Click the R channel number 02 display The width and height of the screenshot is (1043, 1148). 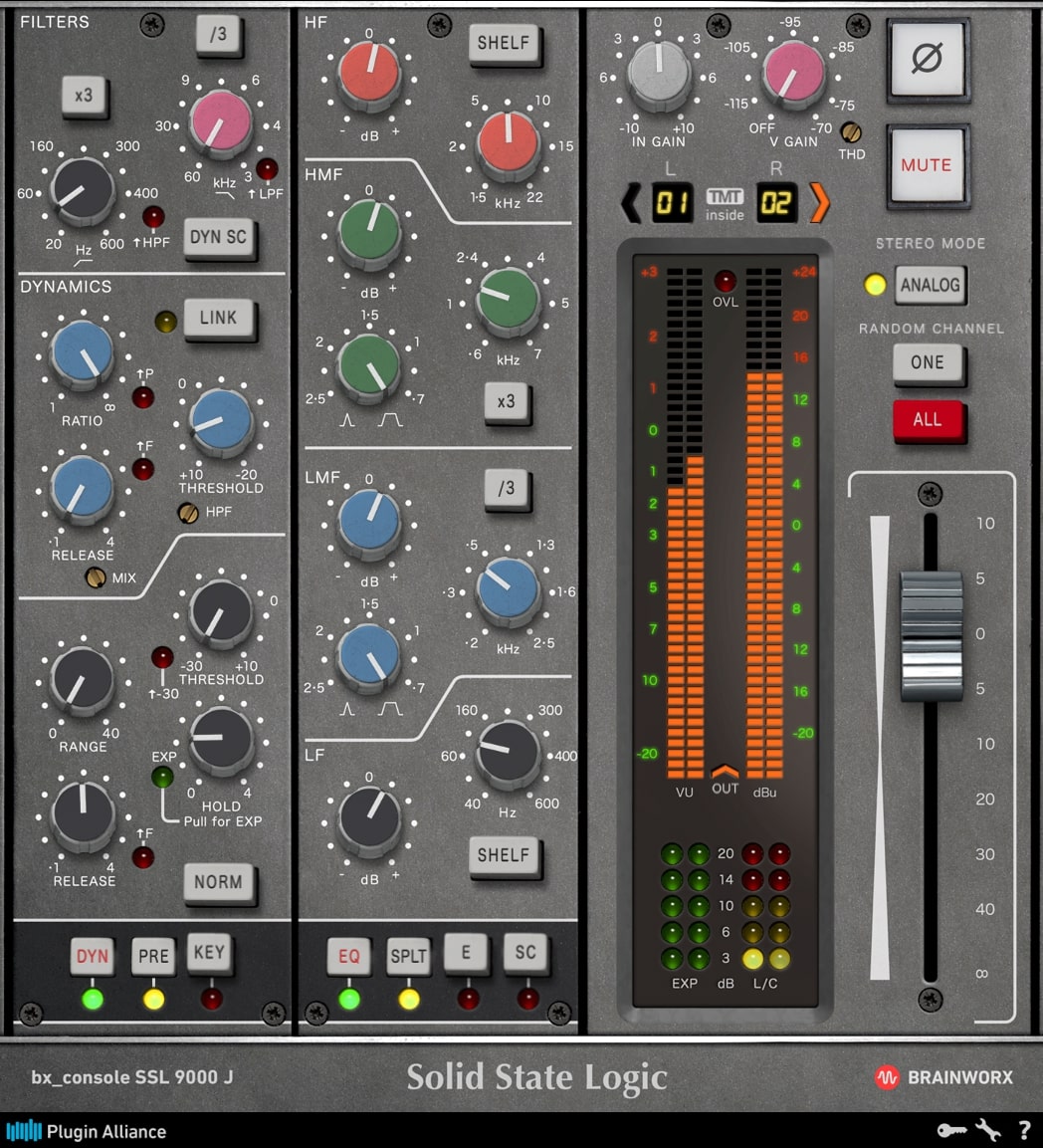point(776,203)
